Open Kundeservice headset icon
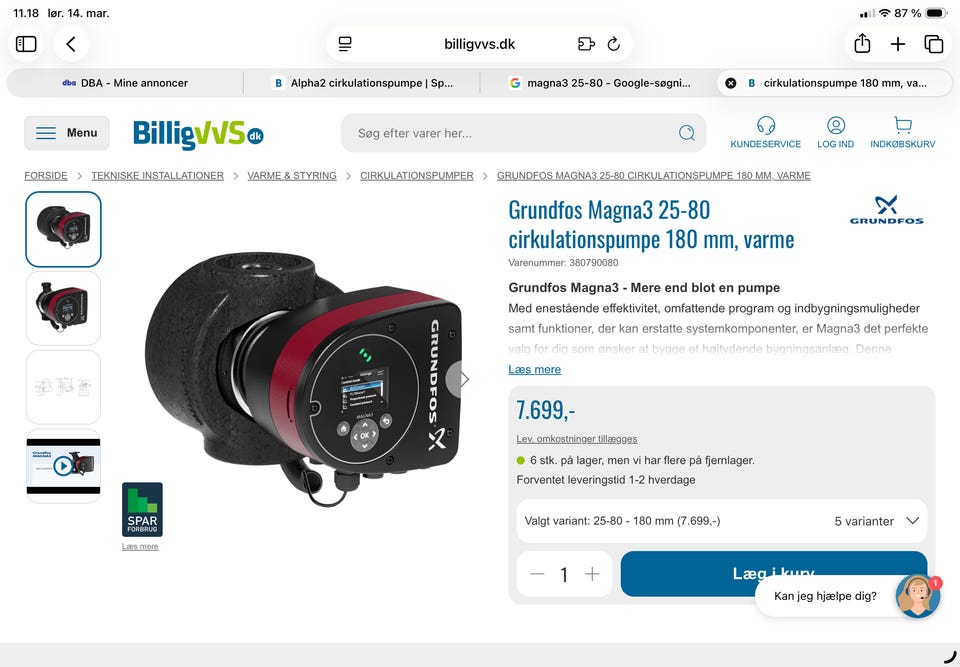Viewport: 960px width, 667px height. pos(765,132)
